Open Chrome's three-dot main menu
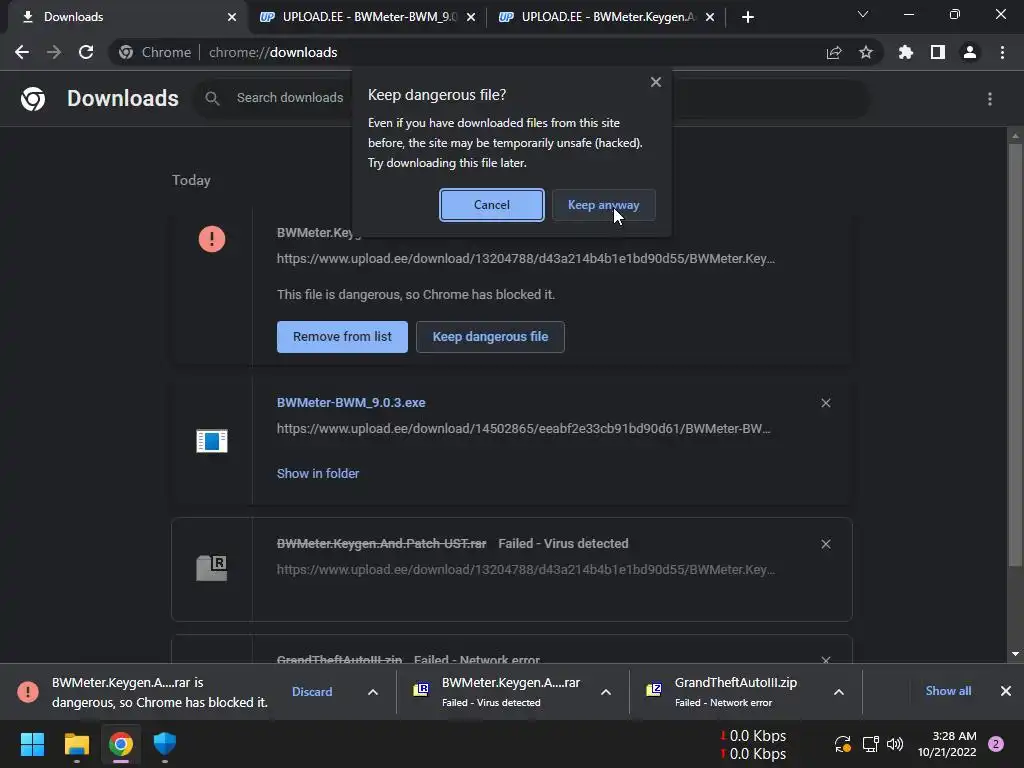The image size is (1024, 768). pos(1002,52)
